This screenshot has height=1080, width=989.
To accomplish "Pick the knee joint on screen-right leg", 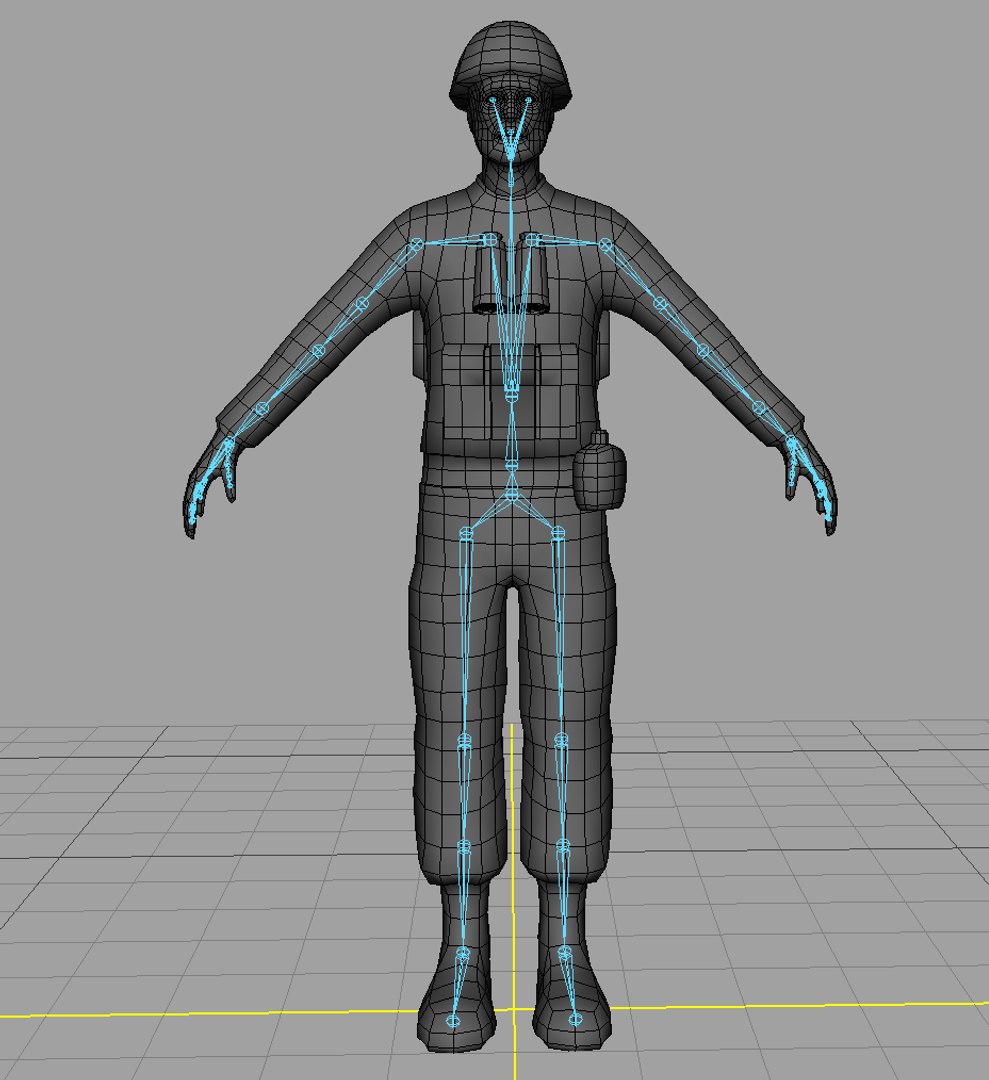I will point(561,740).
